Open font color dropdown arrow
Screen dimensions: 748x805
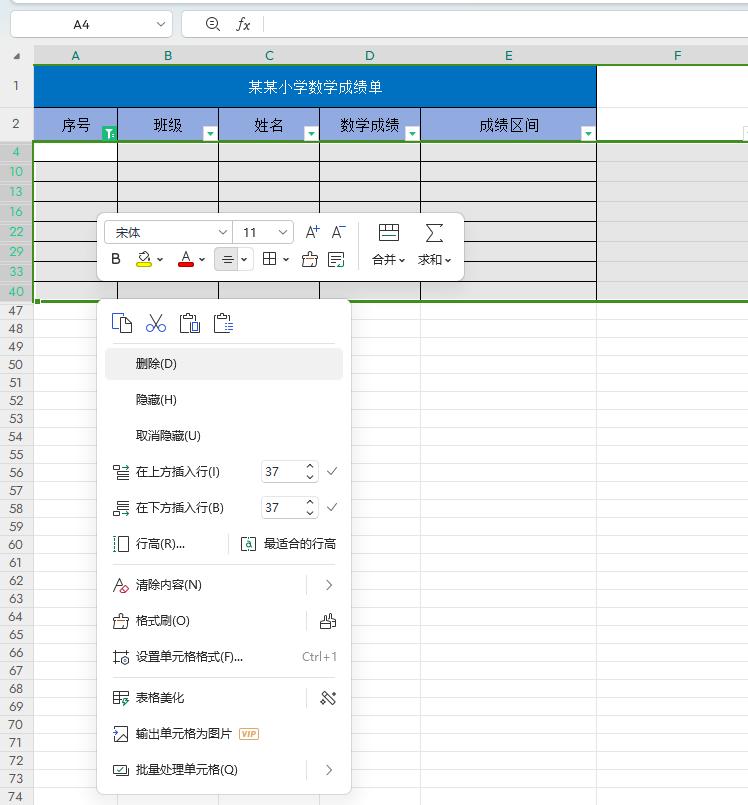(202, 260)
